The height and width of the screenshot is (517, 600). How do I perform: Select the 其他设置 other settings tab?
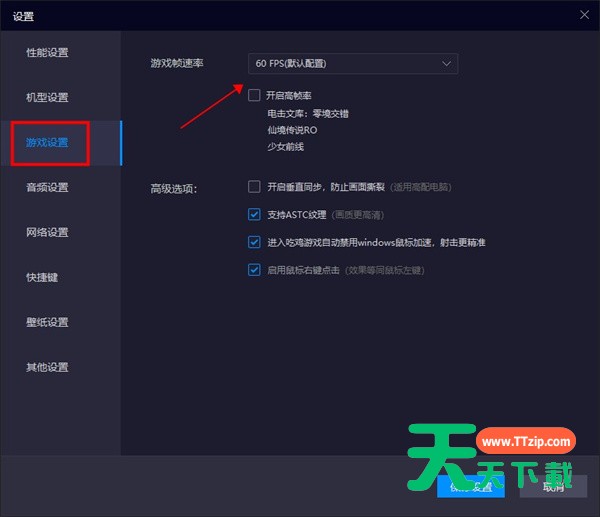47,367
